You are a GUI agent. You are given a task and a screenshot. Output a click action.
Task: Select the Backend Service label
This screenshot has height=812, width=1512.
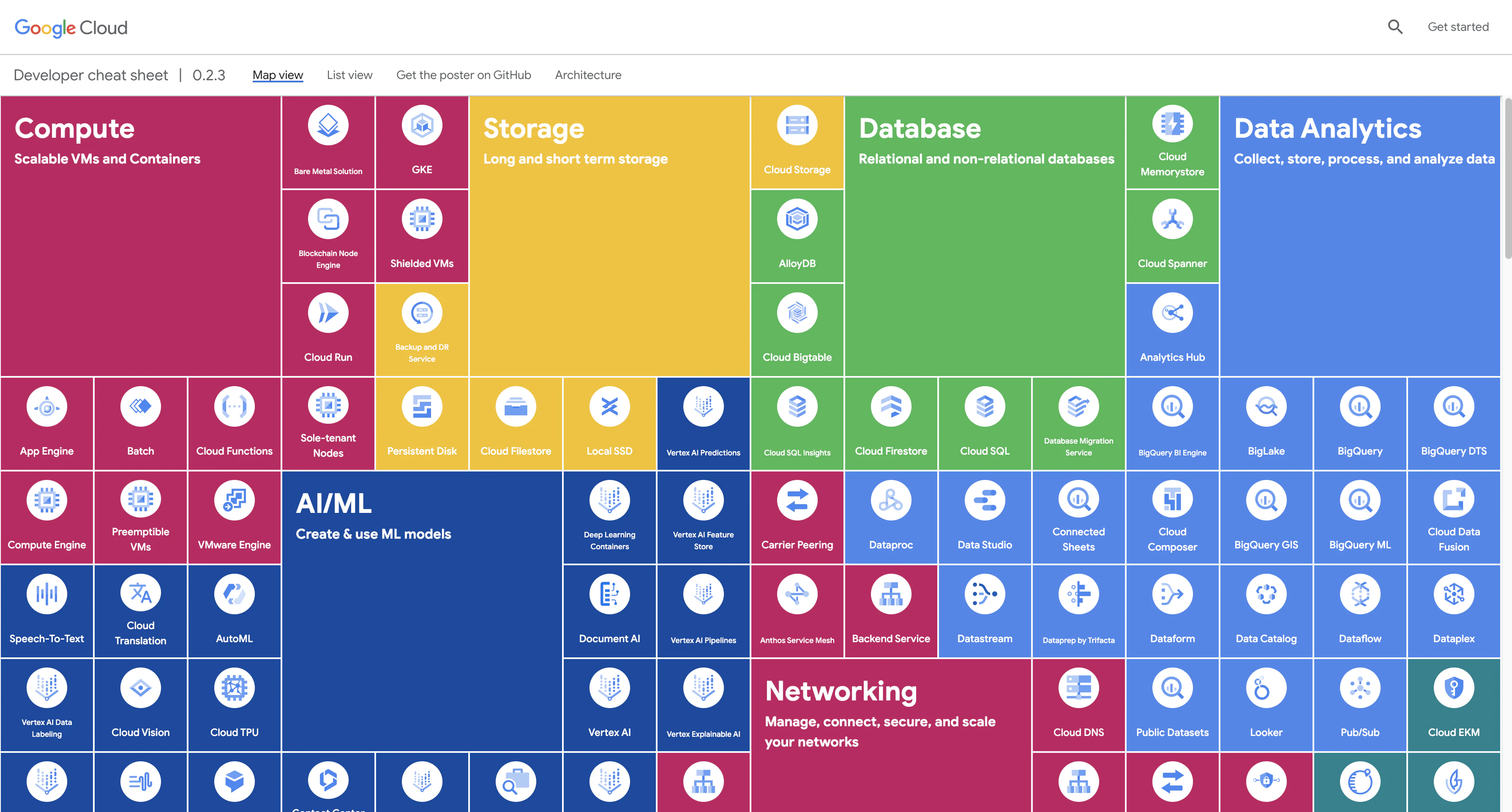tap(891, 639)
